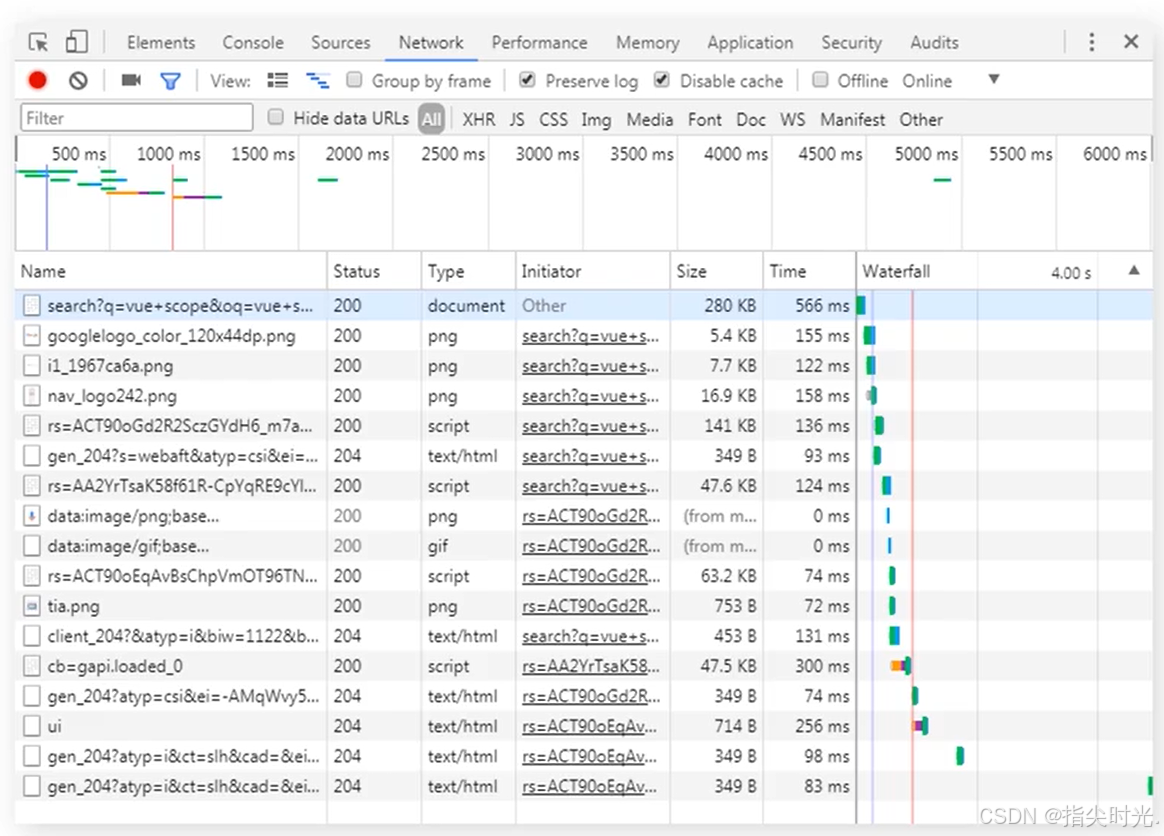Click waterfall bar of ui request row
Viewport: 1164px width, 836px height.
921,726
